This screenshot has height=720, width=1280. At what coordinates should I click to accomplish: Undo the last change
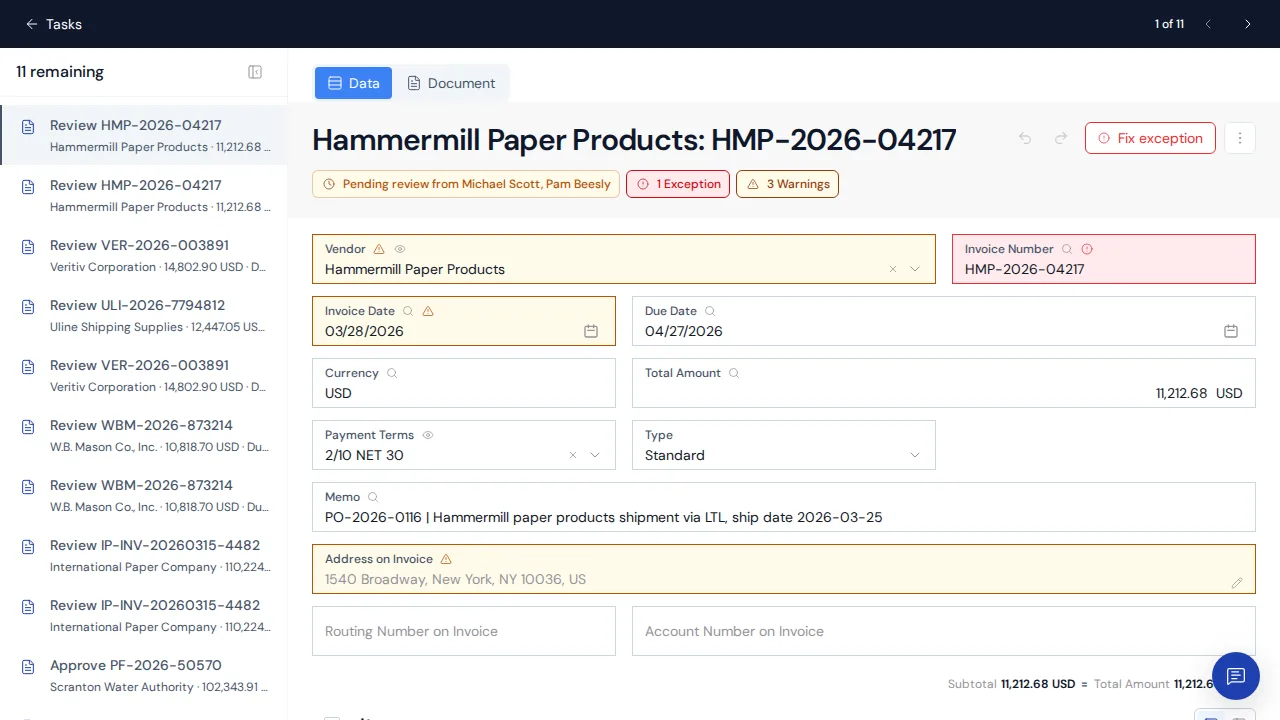[x=1025, y=138]
